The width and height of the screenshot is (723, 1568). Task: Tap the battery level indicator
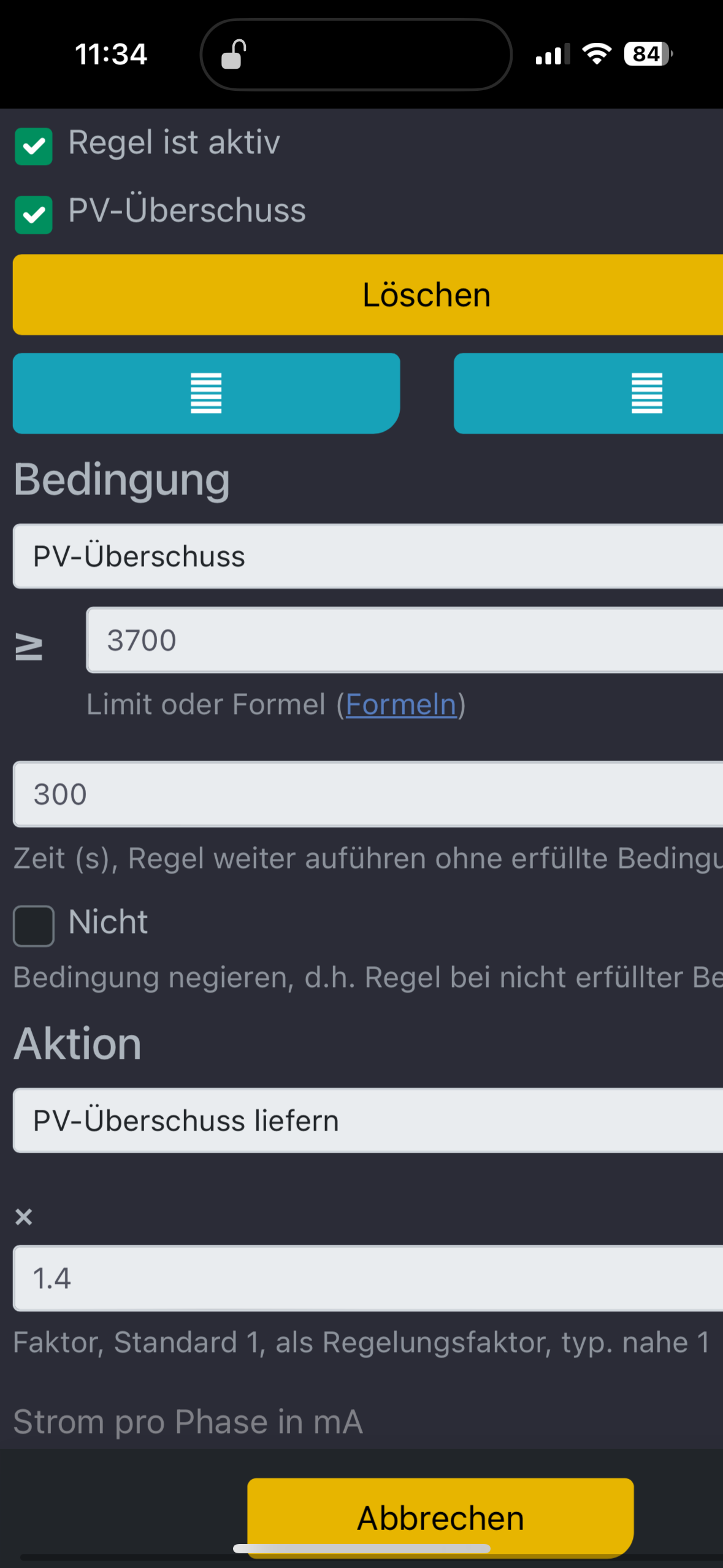click(648, 54)
